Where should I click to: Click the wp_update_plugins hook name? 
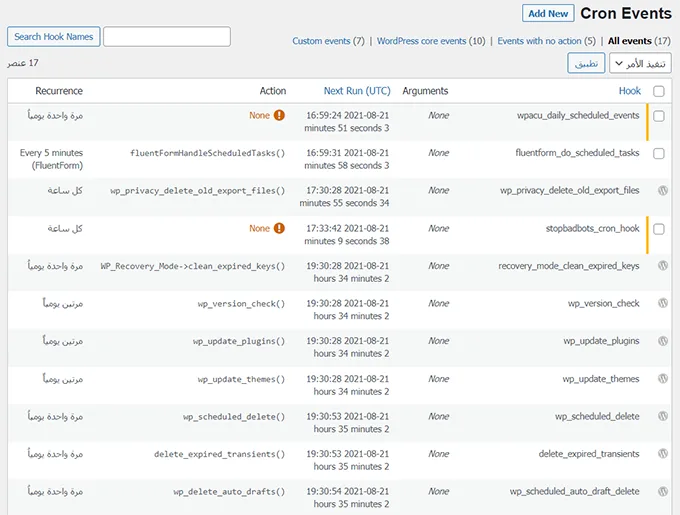(x=601, y=341)
